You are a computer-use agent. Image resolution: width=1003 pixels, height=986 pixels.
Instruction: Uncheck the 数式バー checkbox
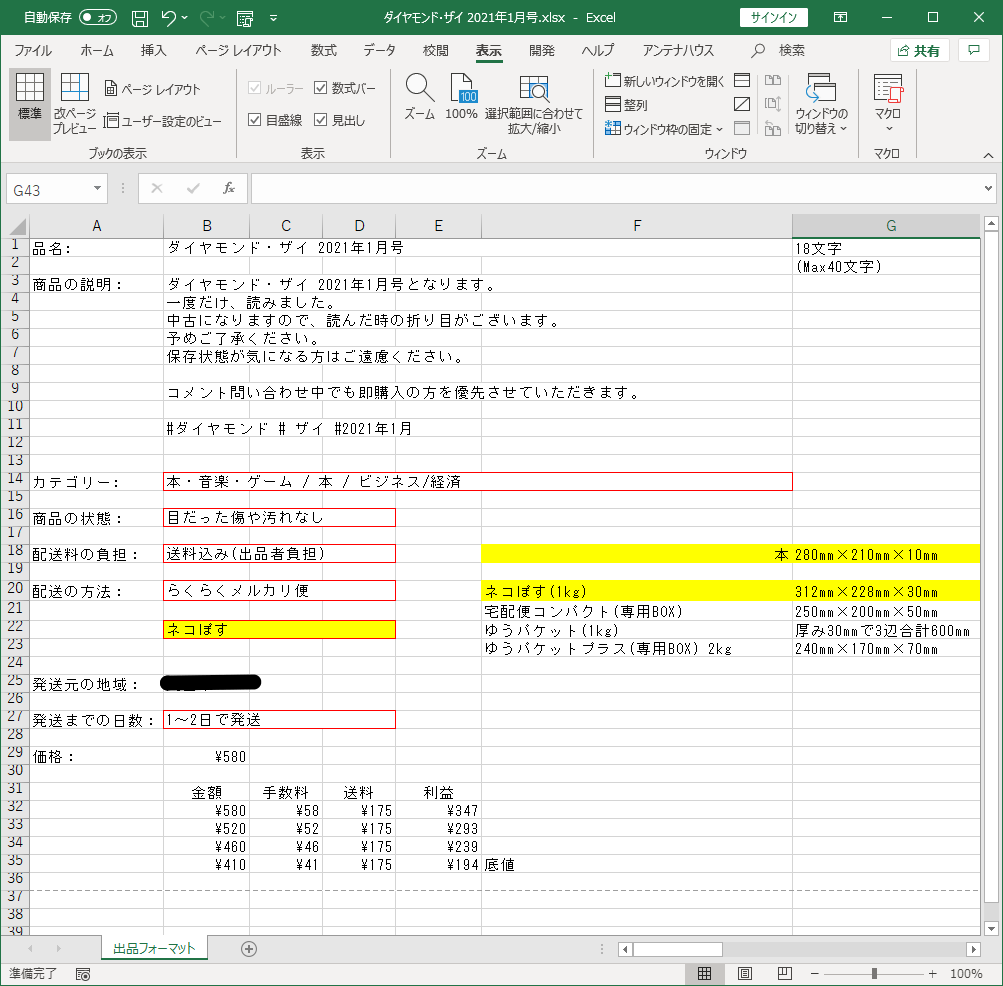point(320,88)
